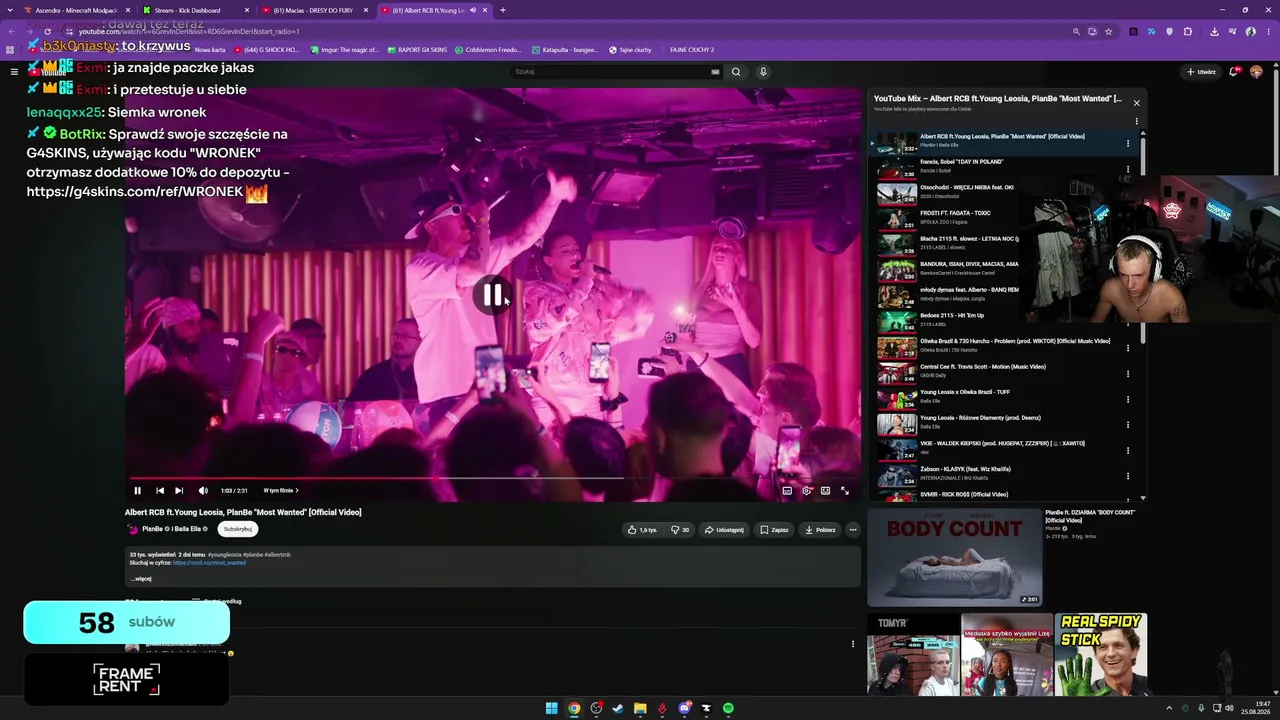Open options for 'Central Cee' playlist row
The height and width of the screenshot is (720, 1280).
pos(1128,374)
